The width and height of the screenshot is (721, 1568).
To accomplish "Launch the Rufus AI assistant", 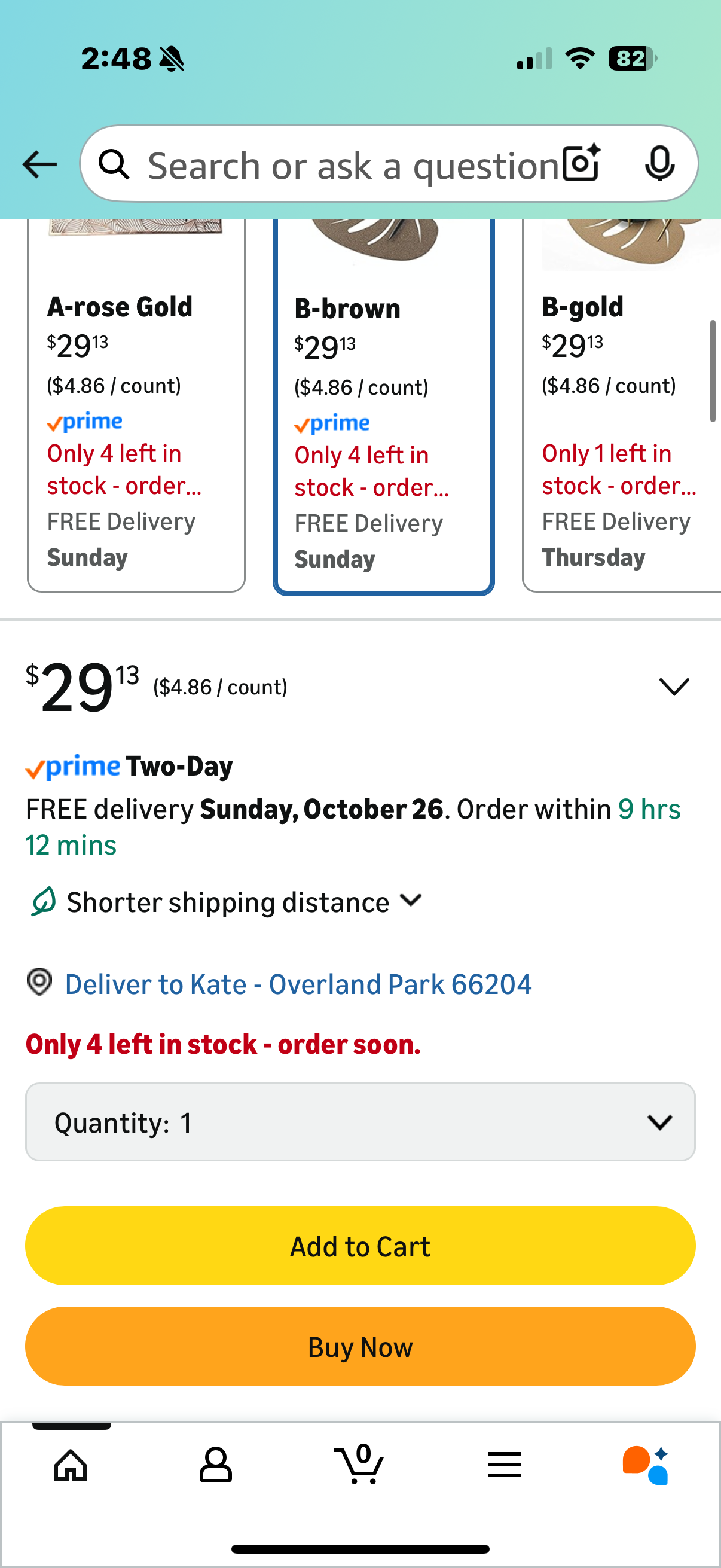I will point(646,1464).
